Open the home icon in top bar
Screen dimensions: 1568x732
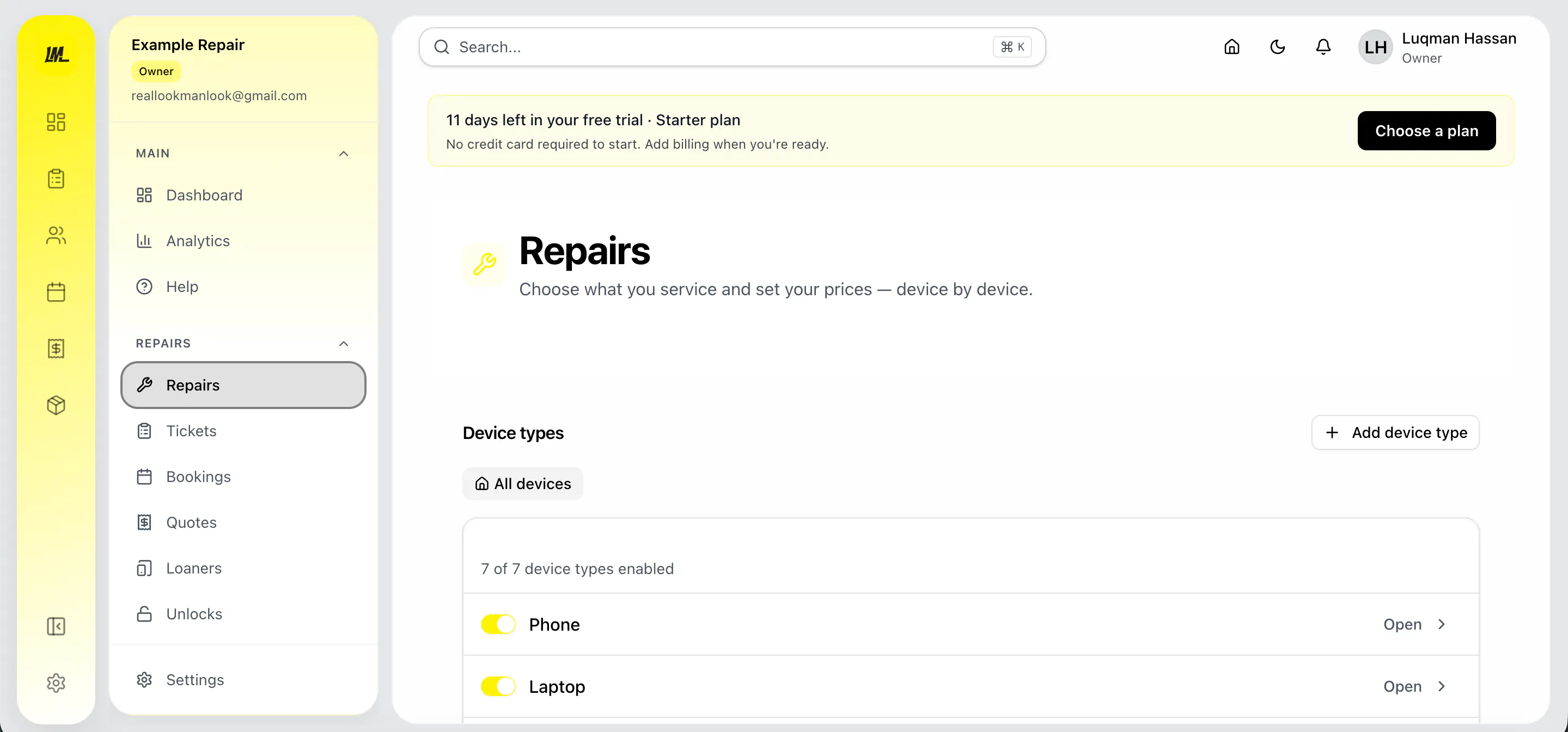[1231, 47]
